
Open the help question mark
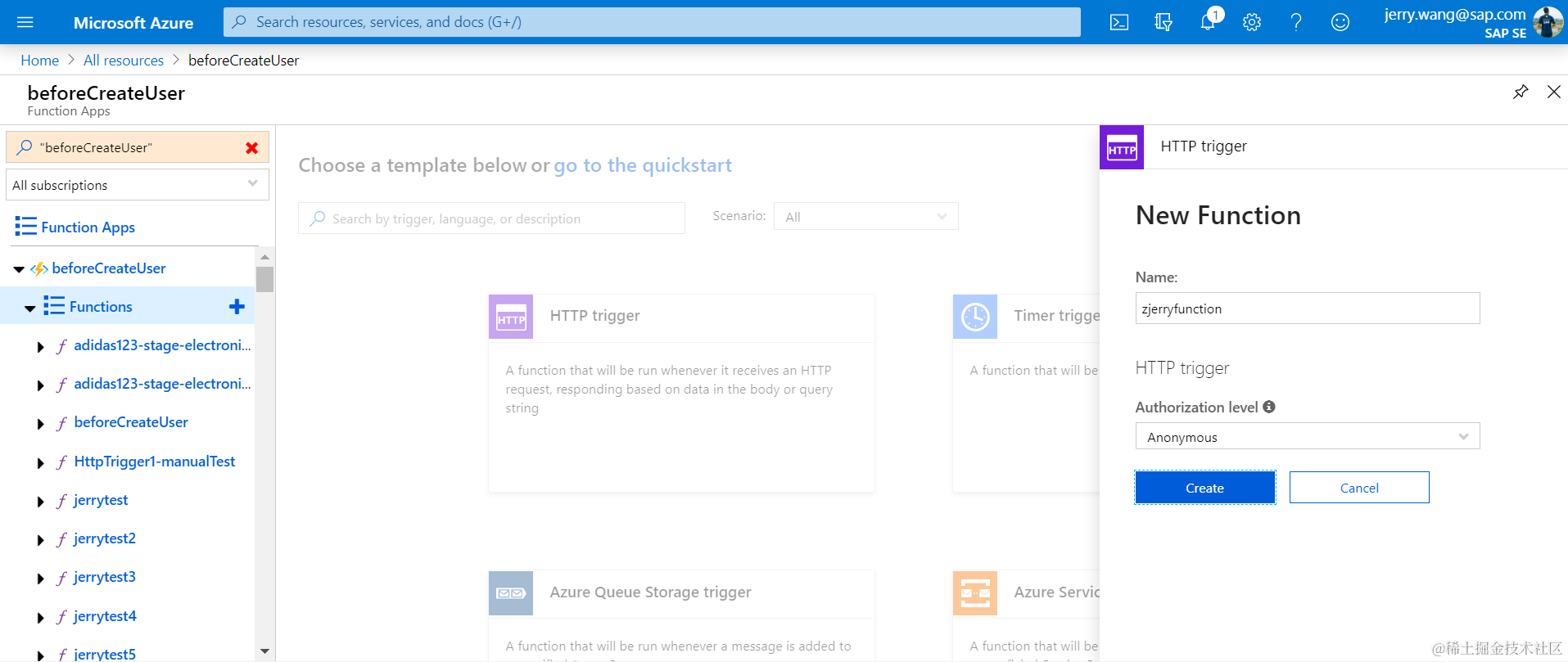pos(1296,22)
